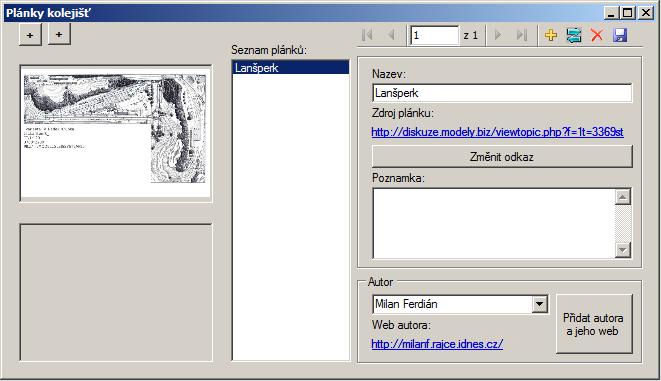Click Poznamka scrollbar down arrow
661x381 pixels.
click(623, 250)
